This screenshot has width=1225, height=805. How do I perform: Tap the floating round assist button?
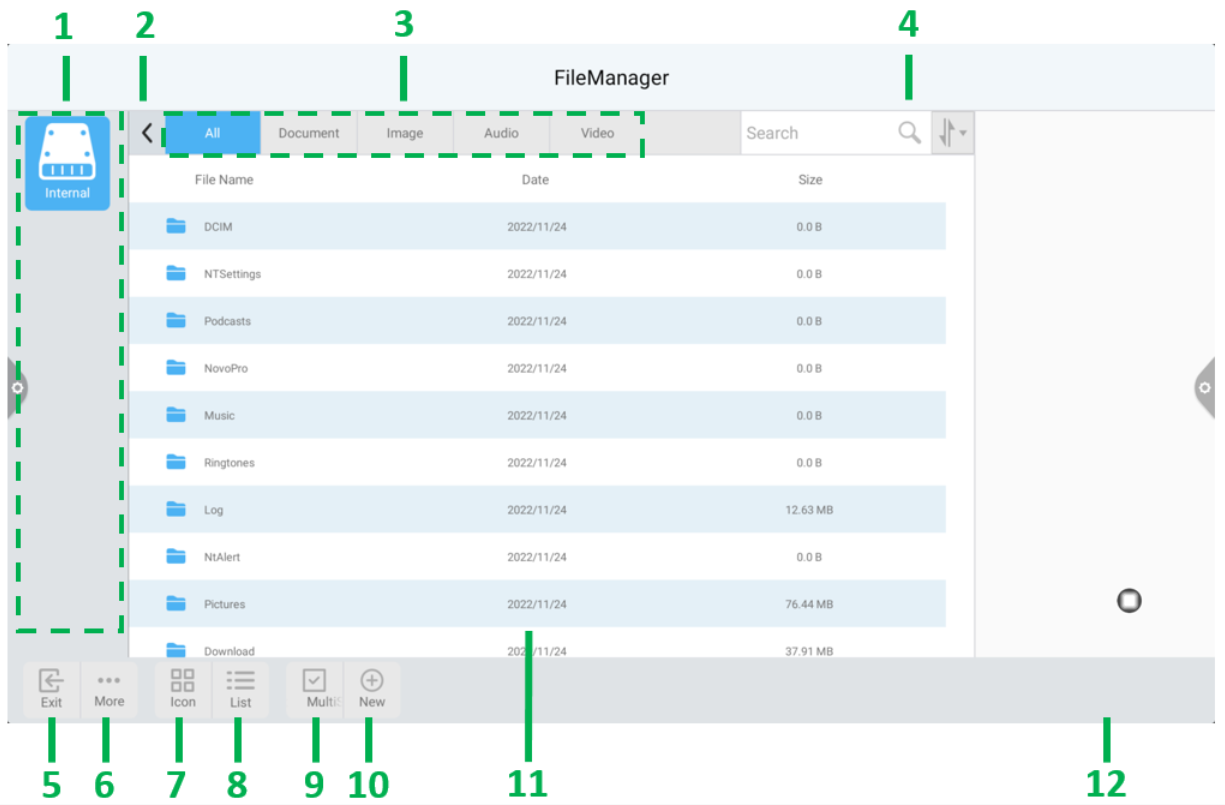[1129, 600]
